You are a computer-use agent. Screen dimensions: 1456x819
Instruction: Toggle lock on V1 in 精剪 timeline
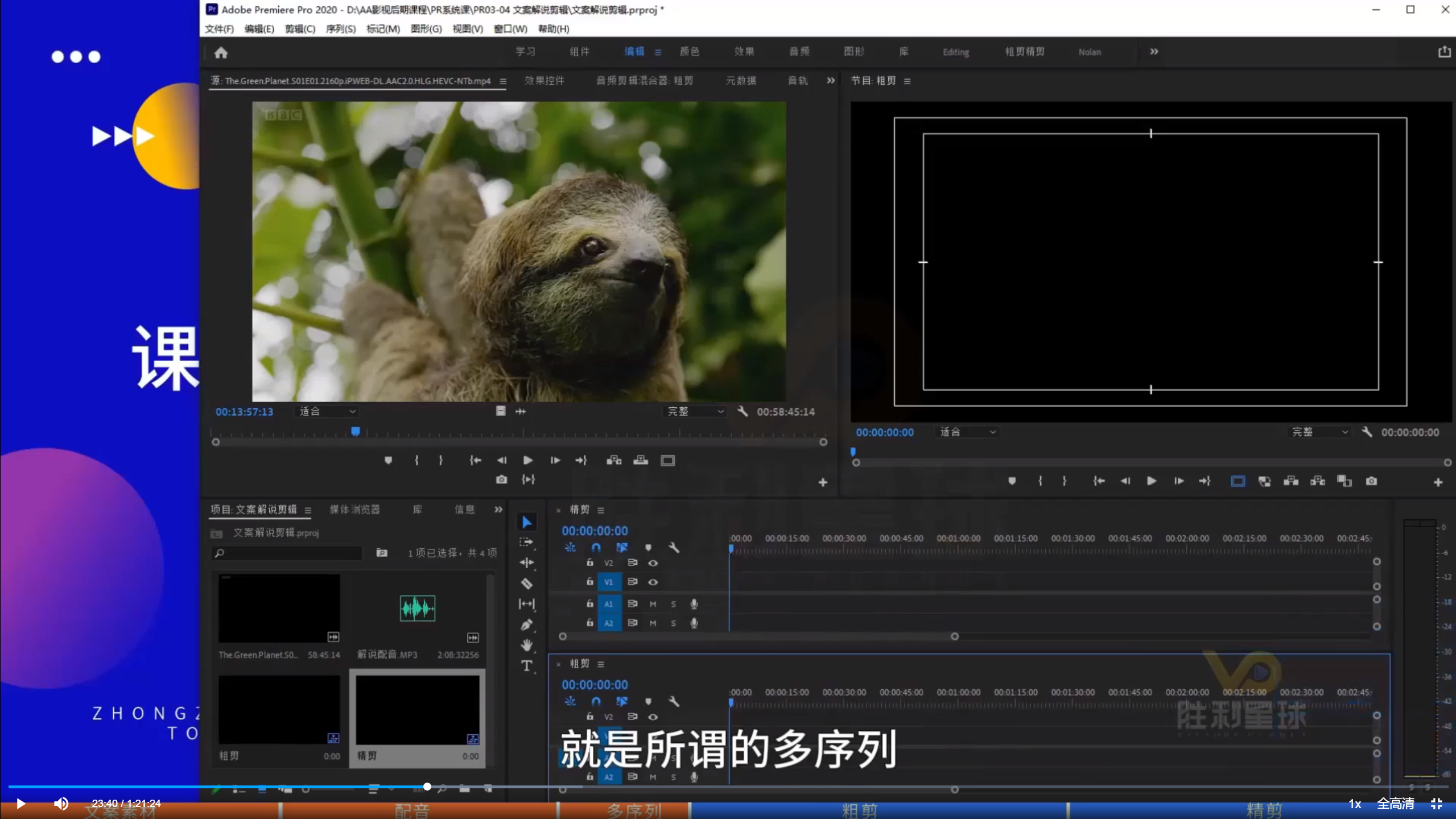[x=590, y=582]
